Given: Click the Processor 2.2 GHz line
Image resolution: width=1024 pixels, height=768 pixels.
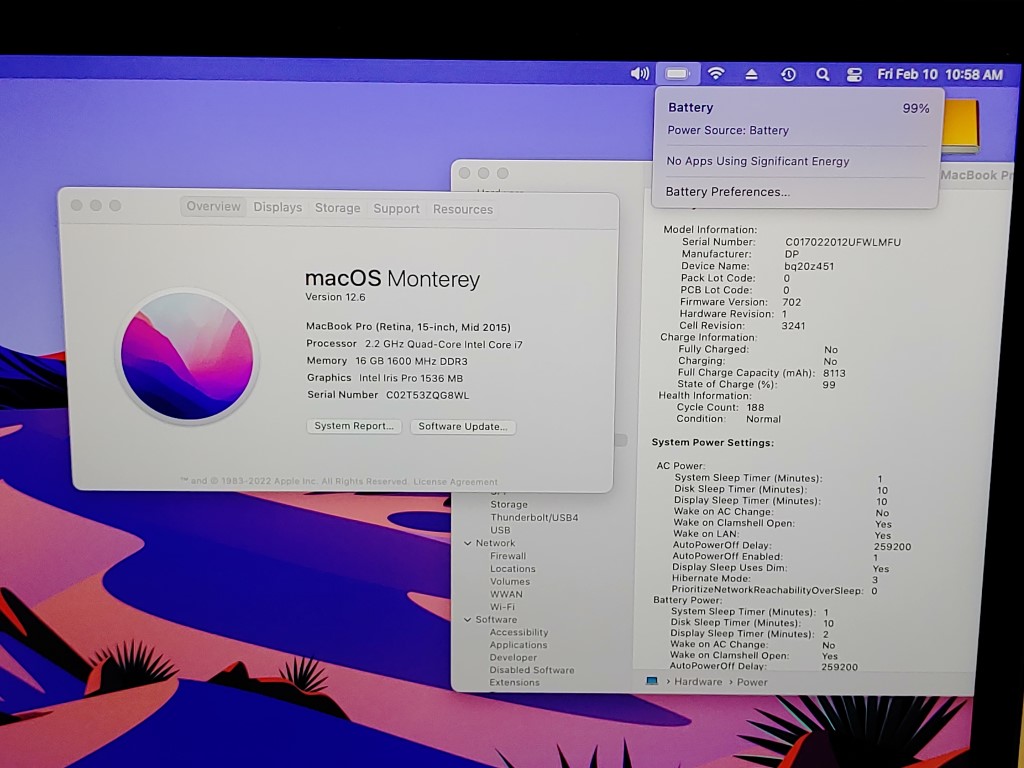Looking at the screenshot, I should 414,344.
